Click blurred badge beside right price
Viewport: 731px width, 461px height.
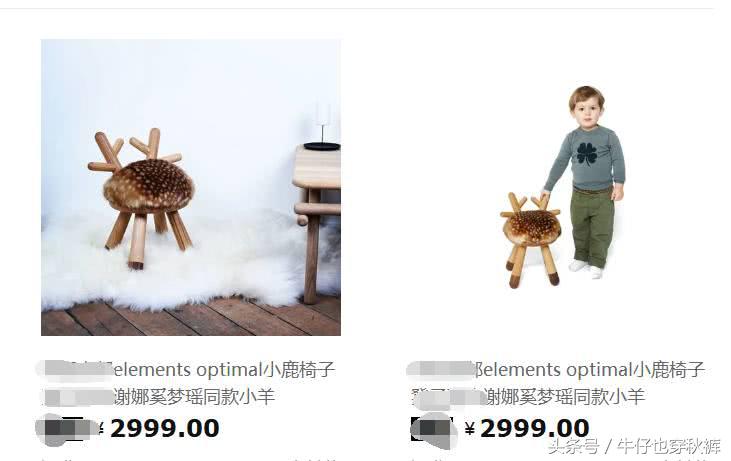[x=432, y=429]
